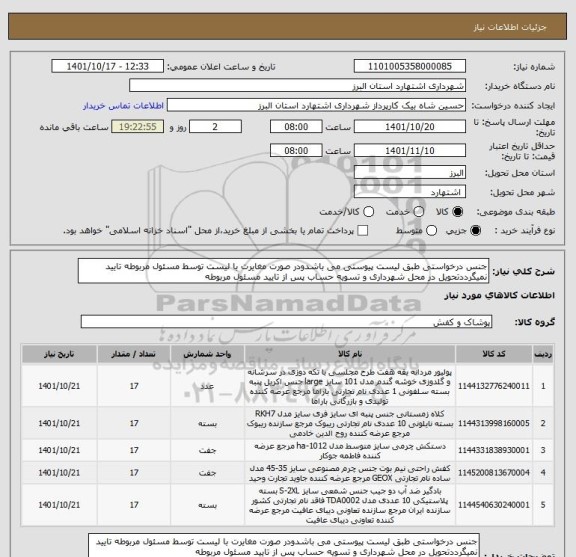The width and height of the screenshot is (576, 557).
Task: Click unit جفت in row 3
Action: click(207, 450)
